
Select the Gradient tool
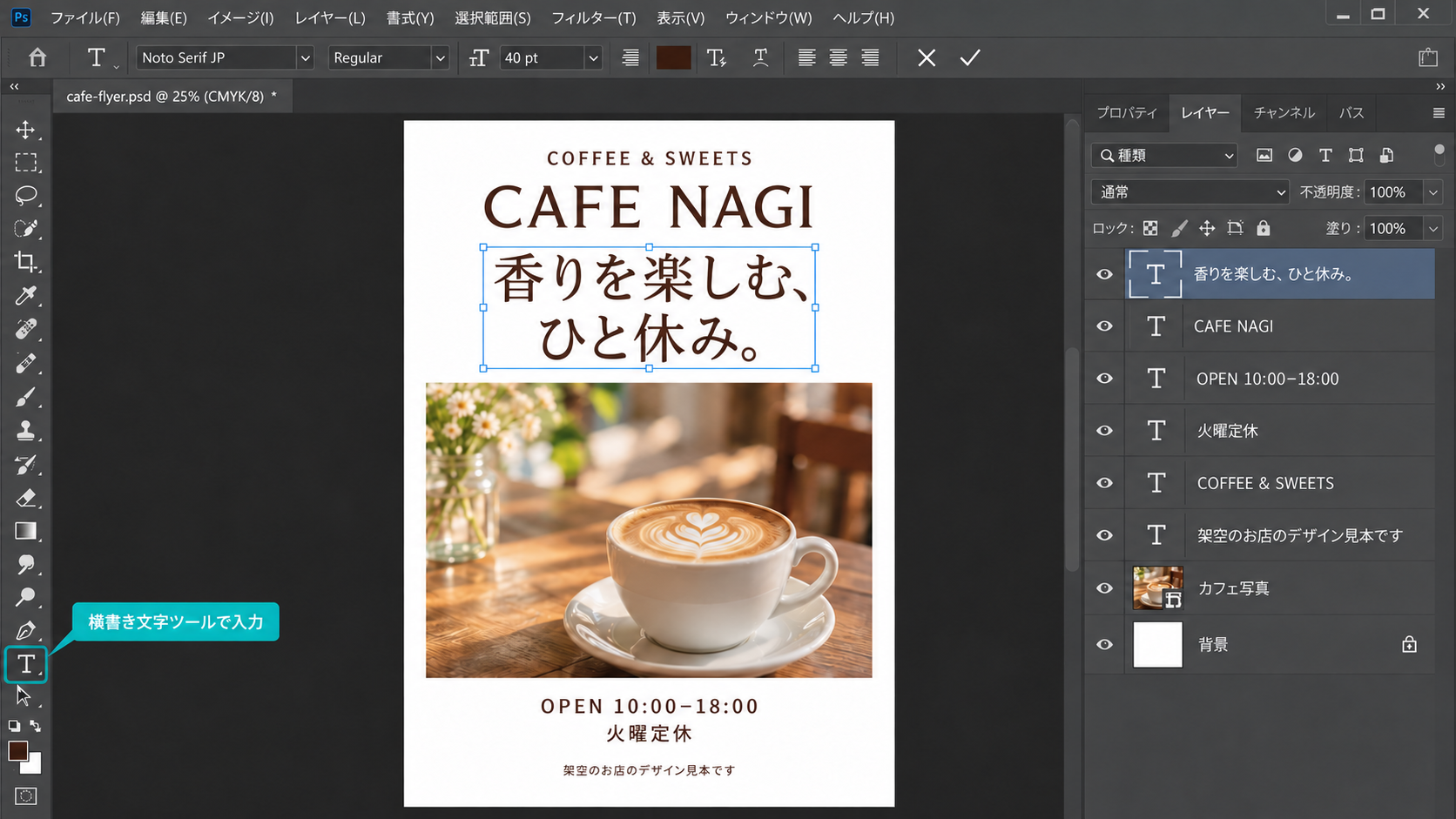click(x=25, y=531)
